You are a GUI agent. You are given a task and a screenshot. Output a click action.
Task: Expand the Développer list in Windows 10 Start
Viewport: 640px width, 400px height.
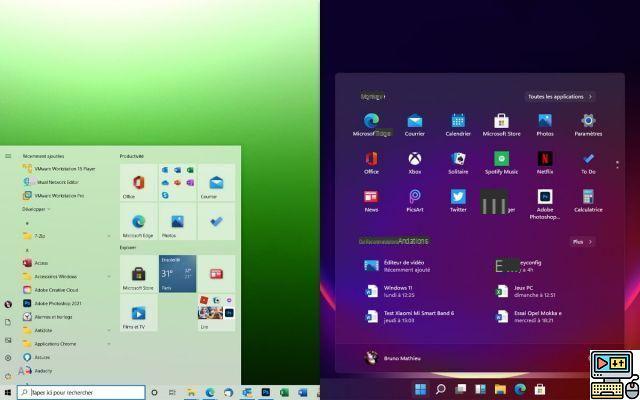point(36,209)
